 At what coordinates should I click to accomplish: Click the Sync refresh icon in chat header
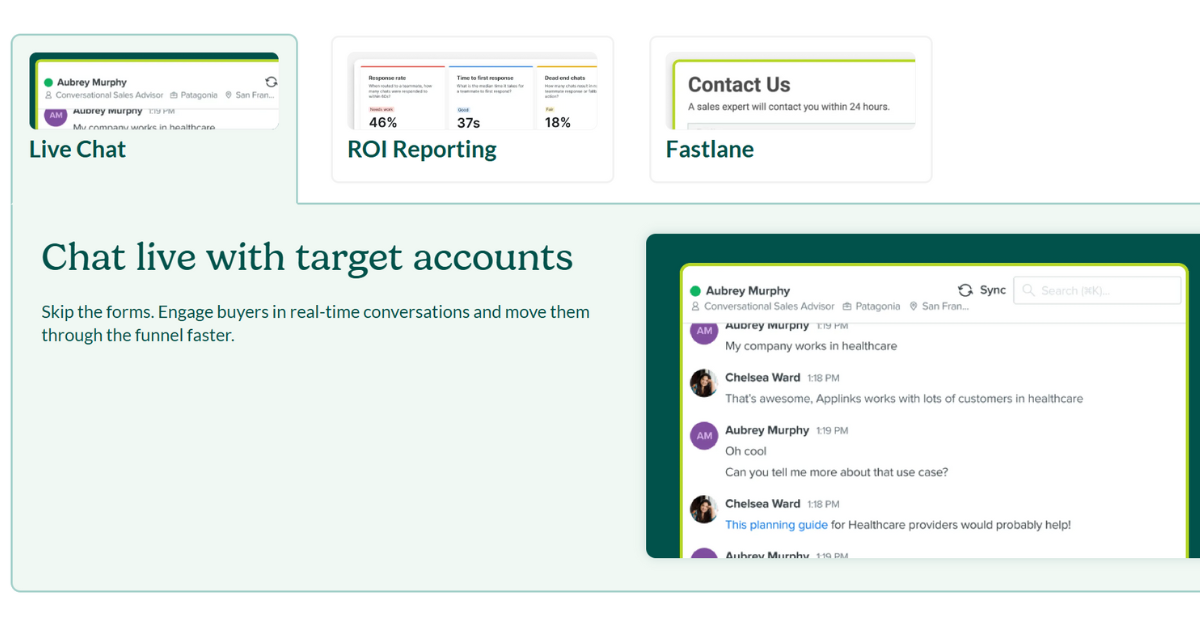tap(965, 290)
